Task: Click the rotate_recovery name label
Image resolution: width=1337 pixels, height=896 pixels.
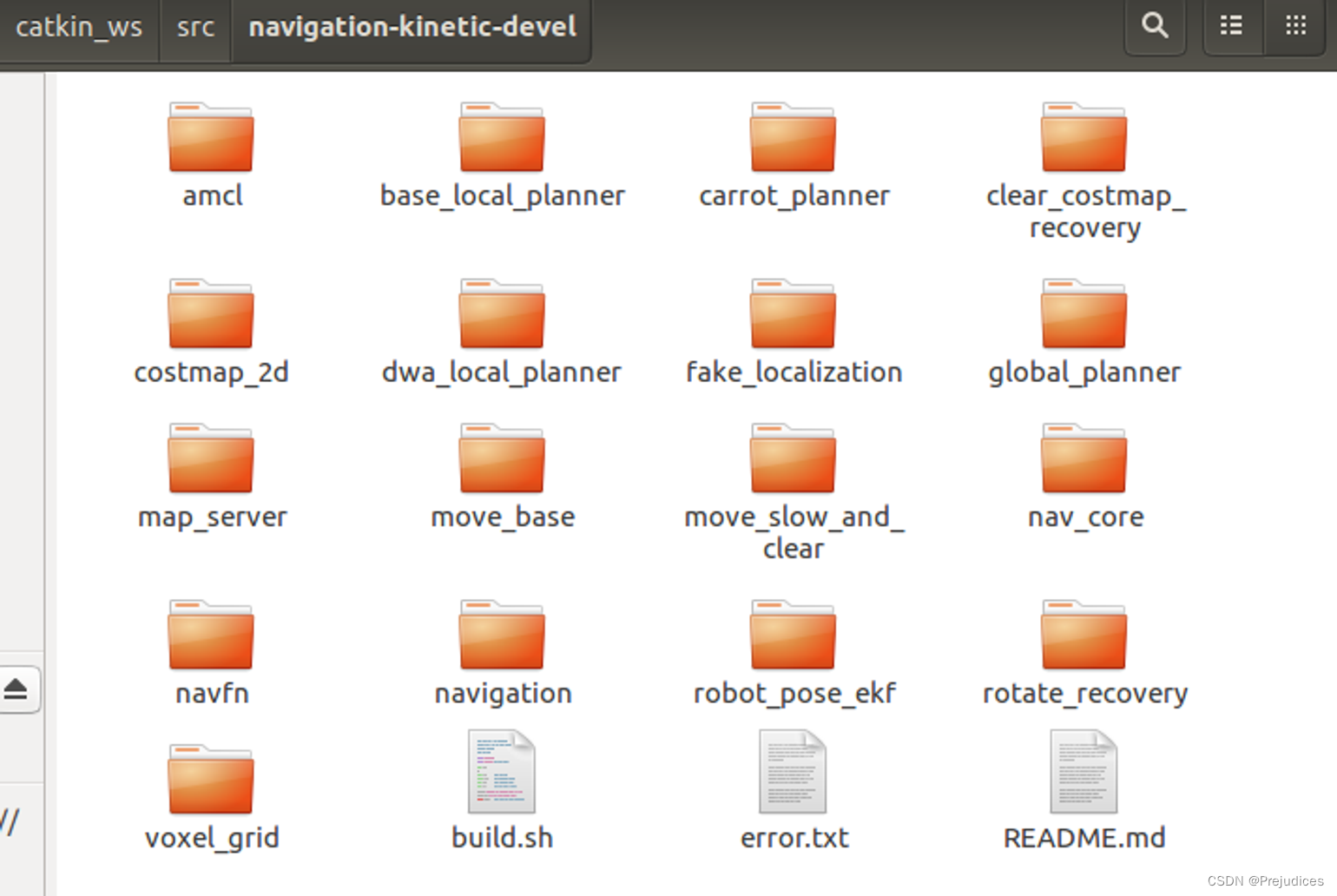Action: (x=1085, y=694)
